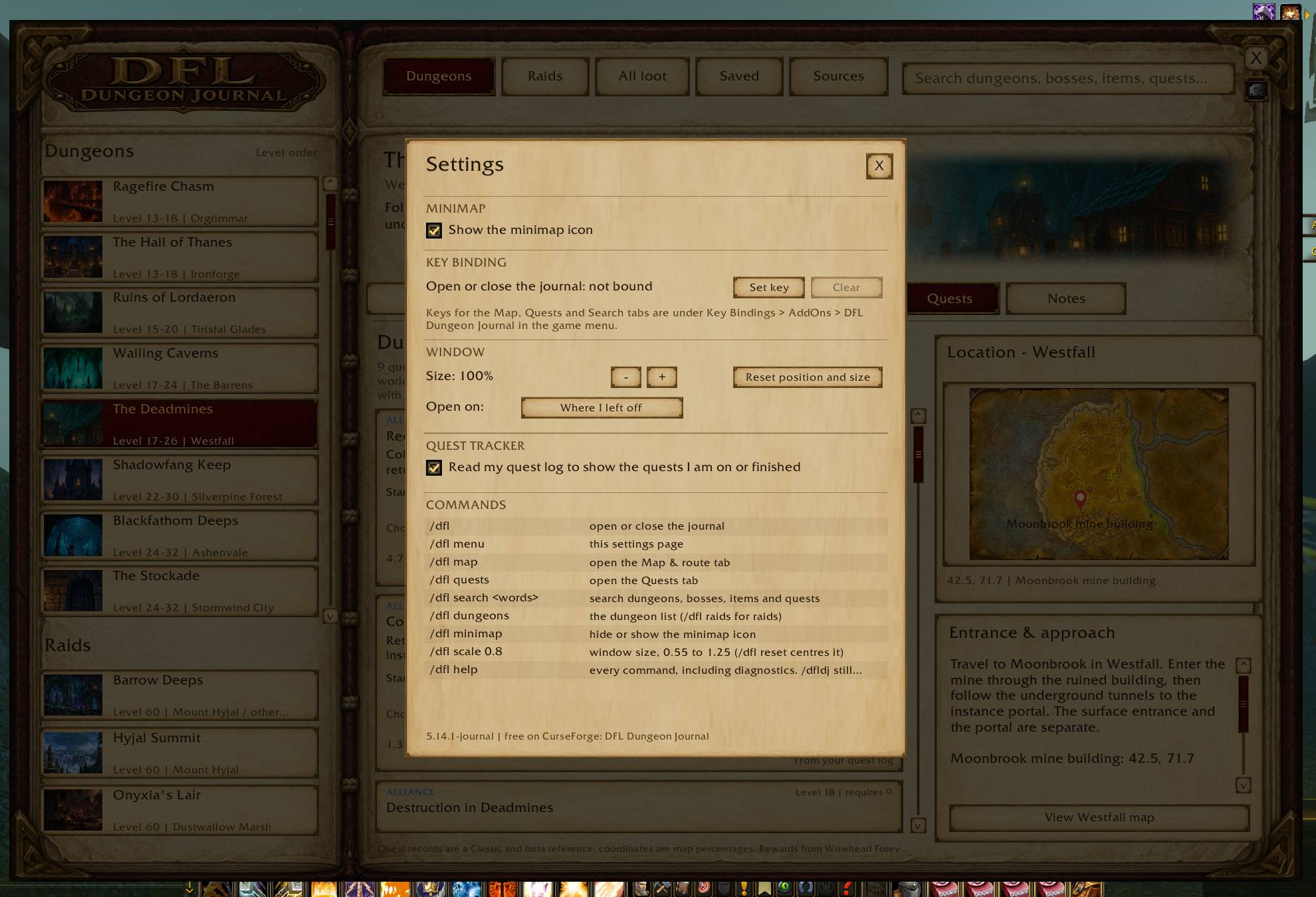The height and width of the screenshot is (897, 1316).
Task: Close the Settings dialog
Action: tap(879, 165)
